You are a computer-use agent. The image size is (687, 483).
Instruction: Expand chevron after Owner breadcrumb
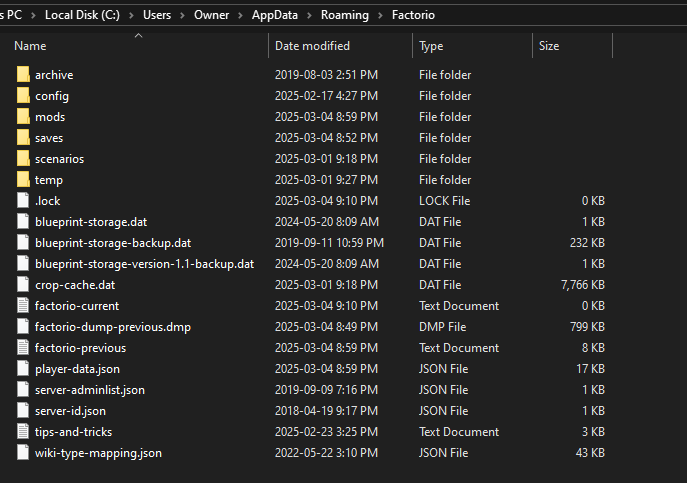(240, 15)
